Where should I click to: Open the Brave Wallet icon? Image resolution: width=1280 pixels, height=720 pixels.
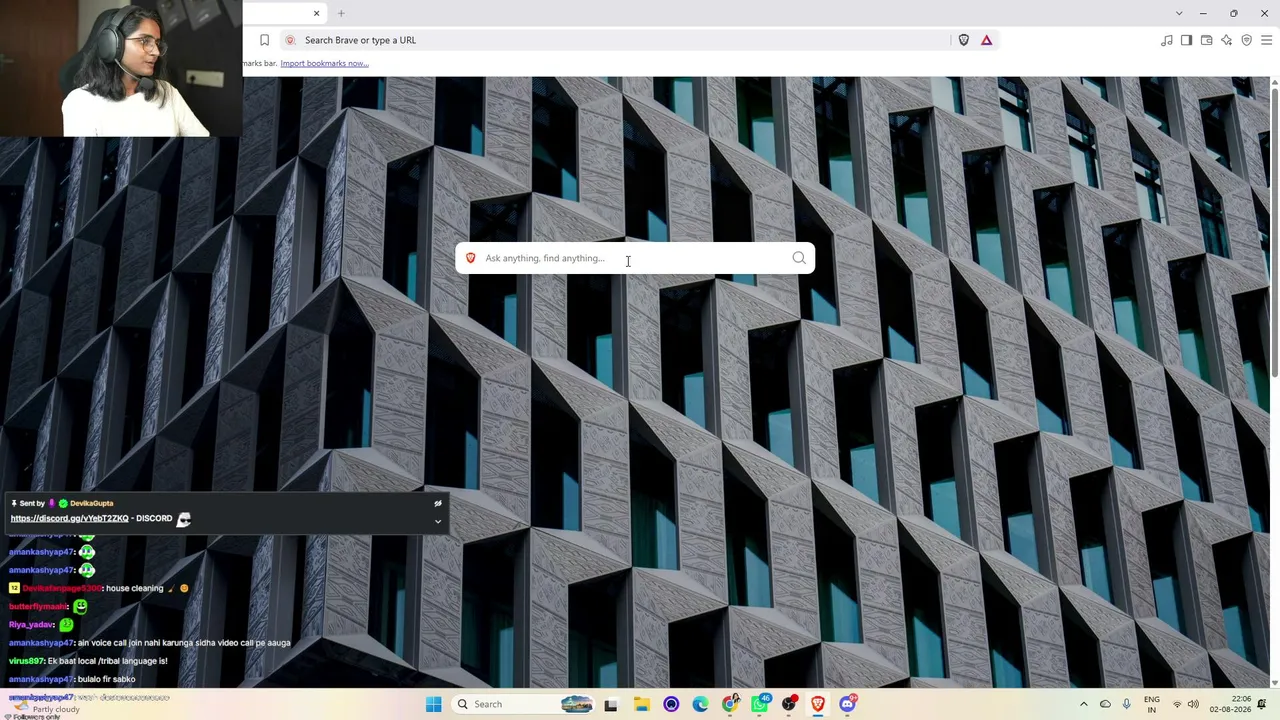(1207, 40)
